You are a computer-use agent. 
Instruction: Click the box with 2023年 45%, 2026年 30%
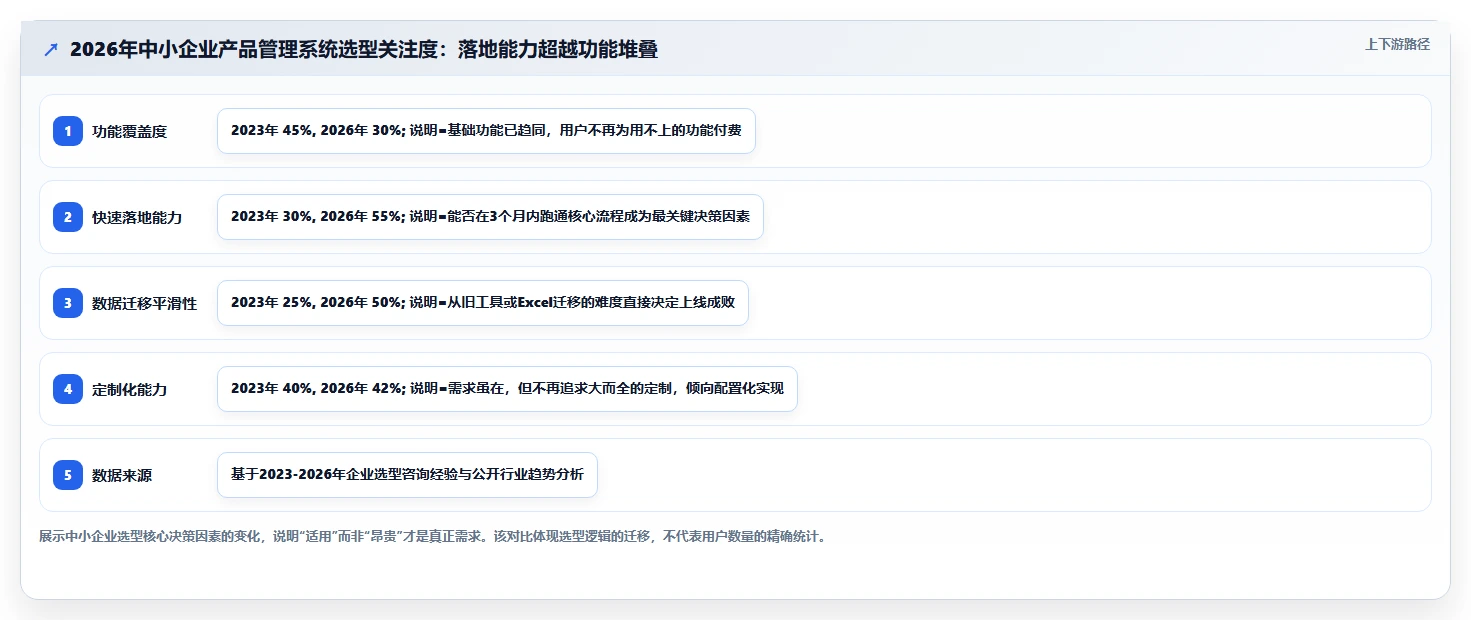486,131
